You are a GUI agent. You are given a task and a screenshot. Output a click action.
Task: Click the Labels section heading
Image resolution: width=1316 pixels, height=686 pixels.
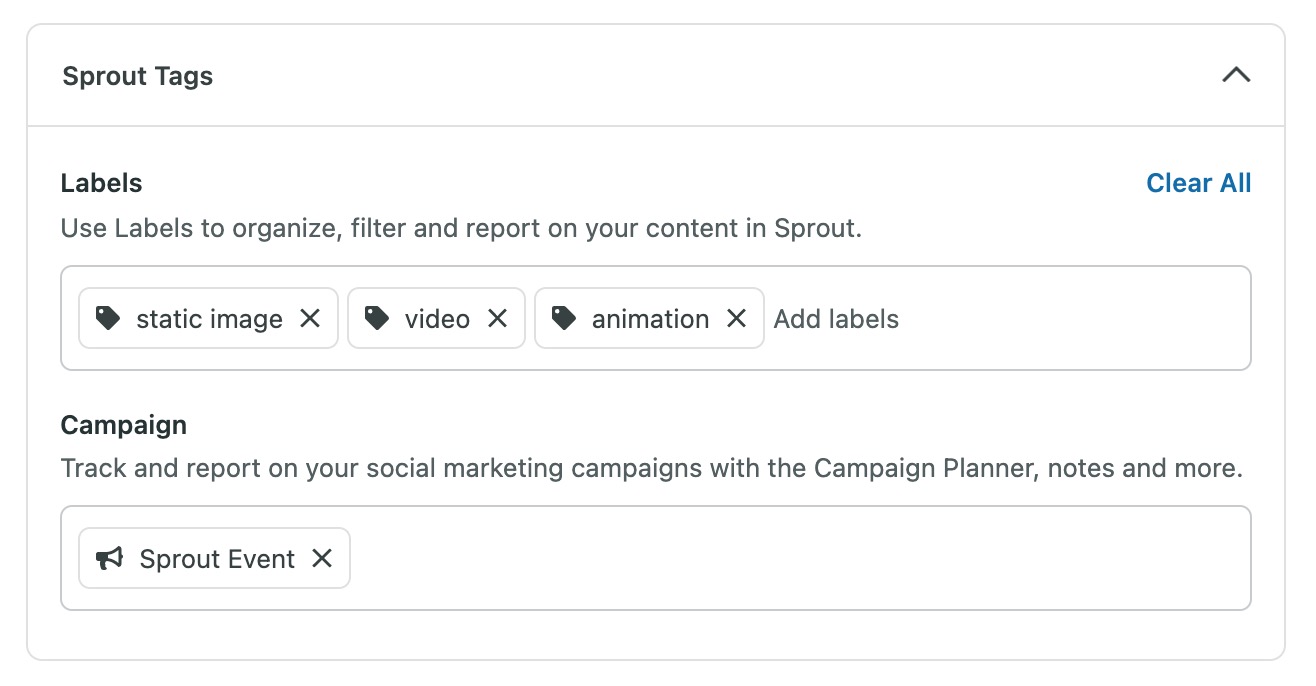[101, 183]
